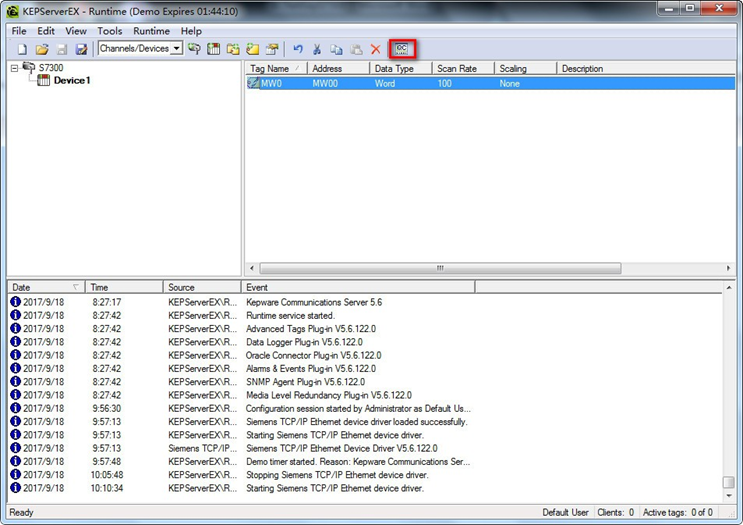This screenshot has width=743, height=525.
Task: Click the tag list scroll left arrow
Action: [x=252, y=268]
